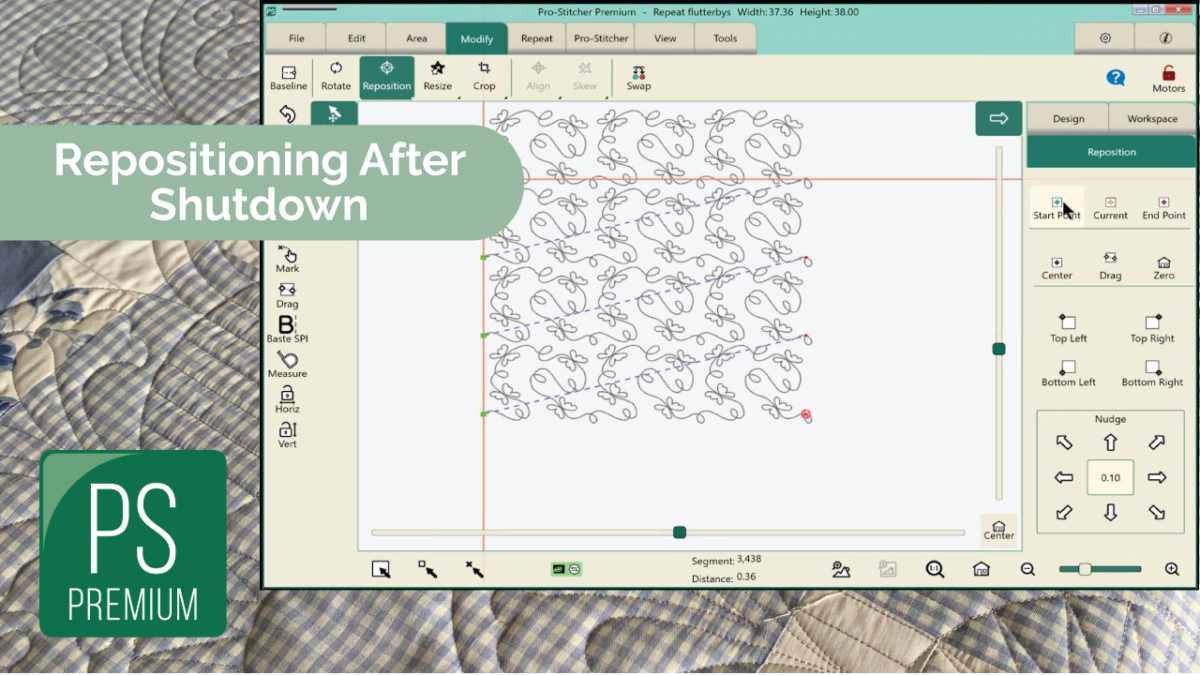Screen dimensions: 1200x675
Task: Toggle the Horiz lock
Action: [x=287, y=398]
